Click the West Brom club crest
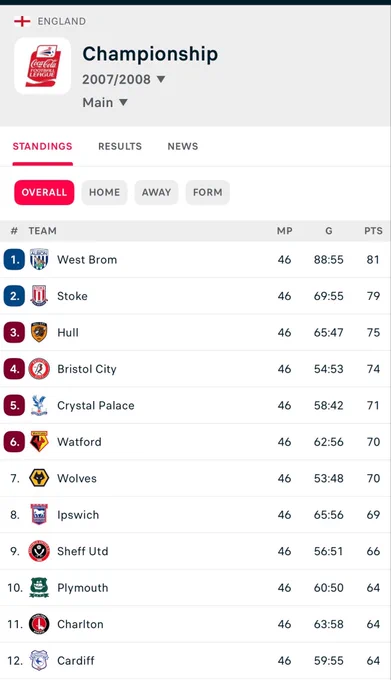The height and width of the screenshot is (680, 391). tap(39, 259)
